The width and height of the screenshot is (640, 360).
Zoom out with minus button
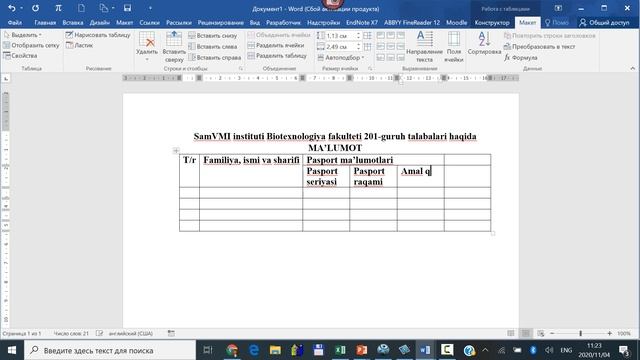click(x=552, y=333)
